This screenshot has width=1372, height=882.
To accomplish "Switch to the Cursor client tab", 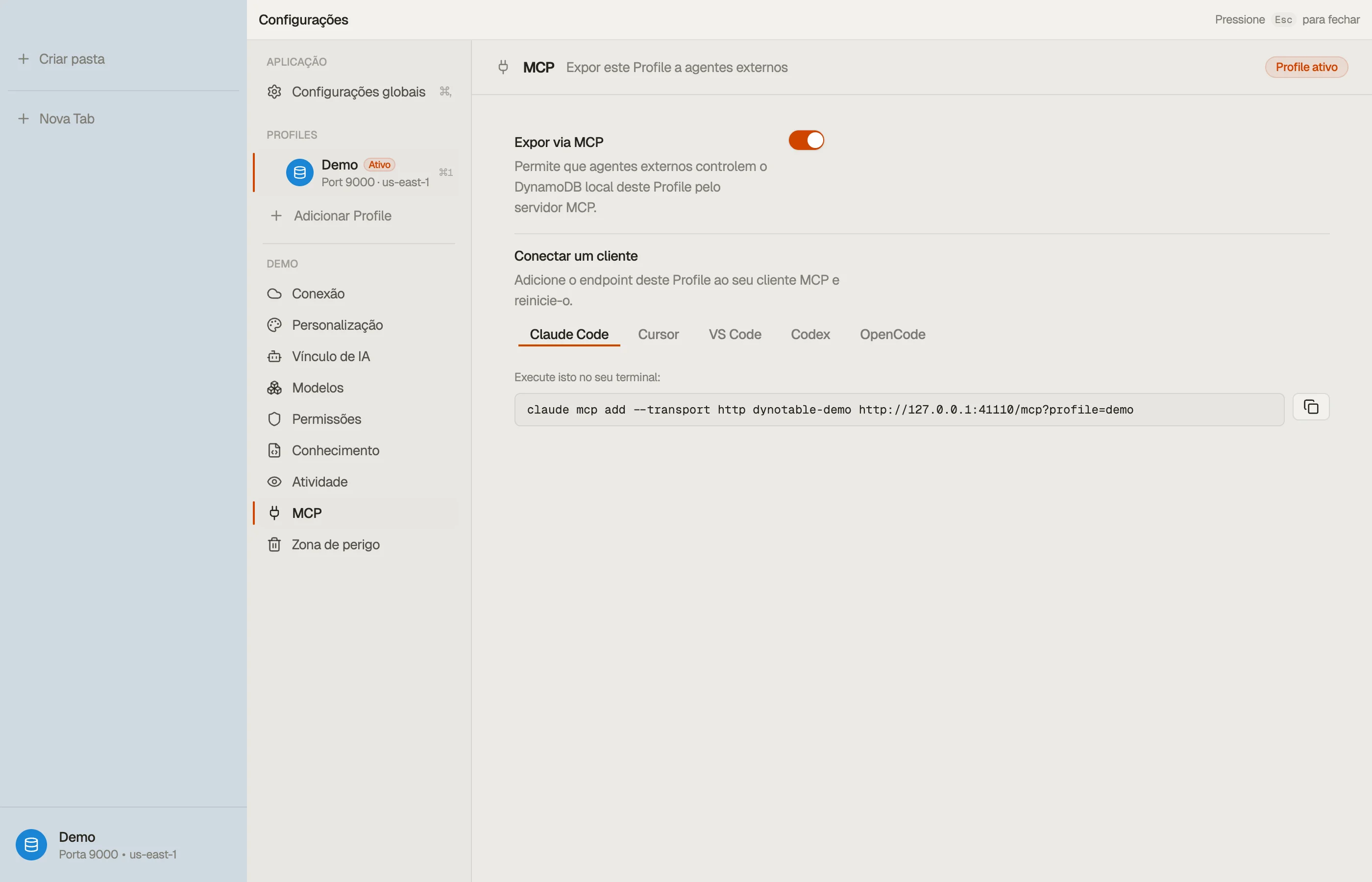I will click(658, 335).
